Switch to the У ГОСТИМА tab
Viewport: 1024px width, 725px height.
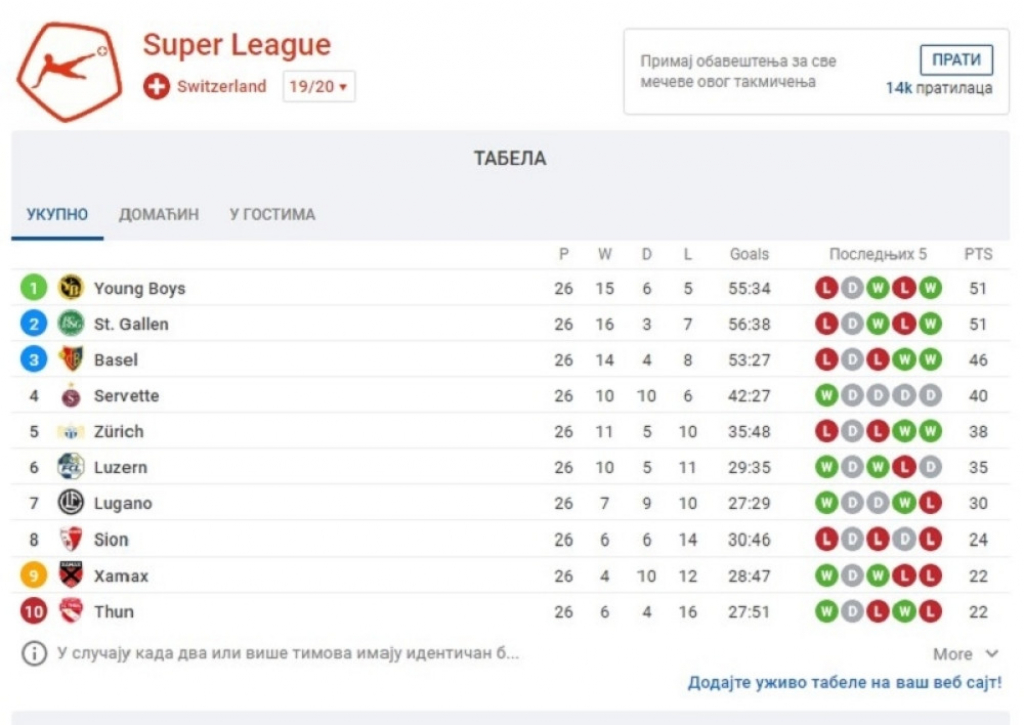272,214
